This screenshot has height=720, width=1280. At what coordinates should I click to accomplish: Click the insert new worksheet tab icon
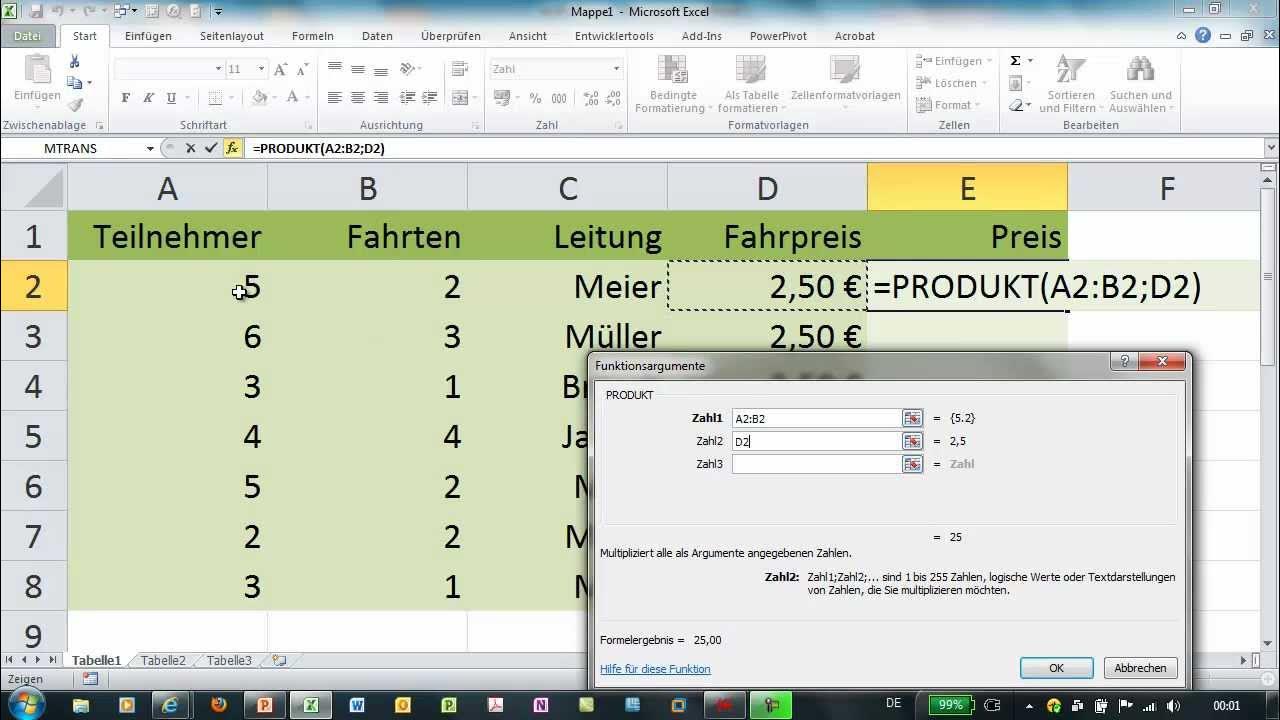pyautogui.click(x=279, y=661)
